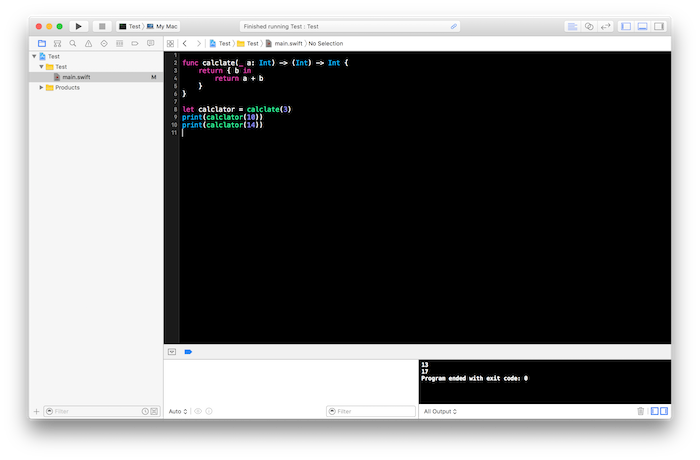700x460 pixels.
Task: Show the assistant editor
Action: tap(589, 26)
